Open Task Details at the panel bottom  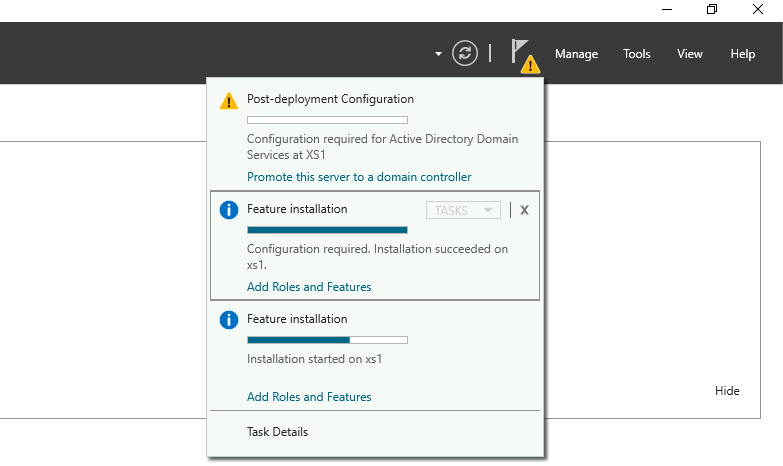[277, 432]
